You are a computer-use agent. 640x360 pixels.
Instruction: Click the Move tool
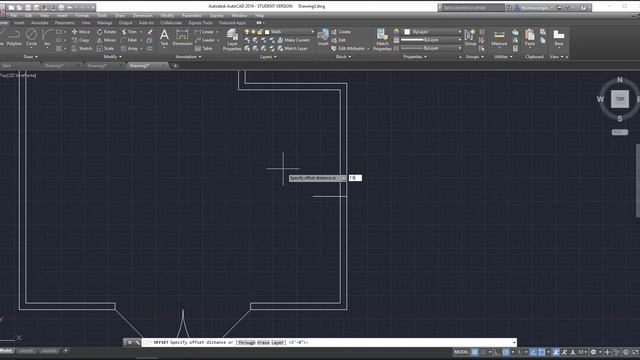(81, 32)
